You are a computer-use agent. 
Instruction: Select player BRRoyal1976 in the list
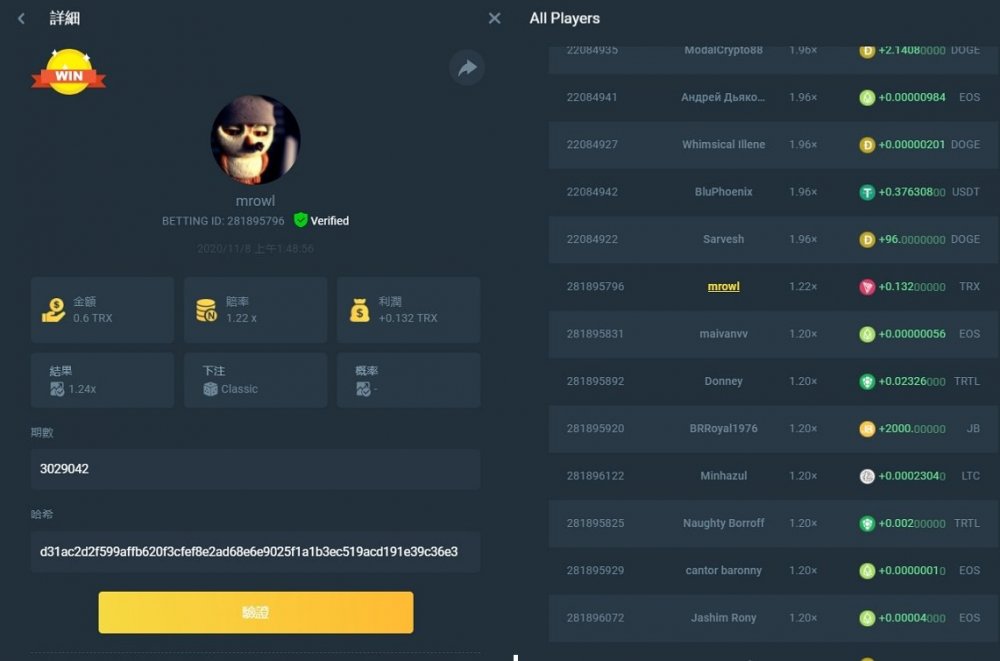click(723, 428)
